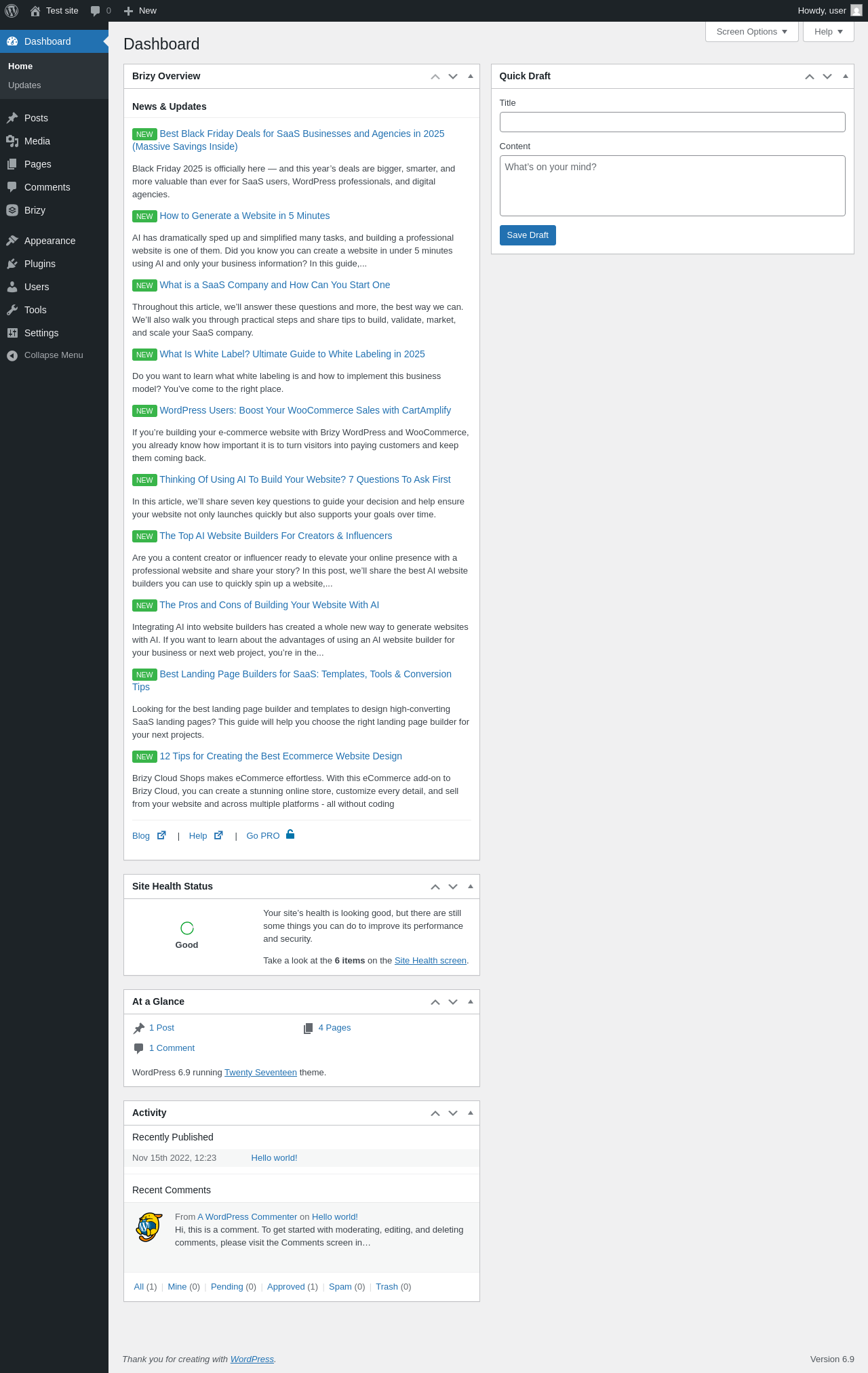The width and height of the screenshot is (868, 1373).
Task: Open the Updates submenu item
Action: point(24,85)
